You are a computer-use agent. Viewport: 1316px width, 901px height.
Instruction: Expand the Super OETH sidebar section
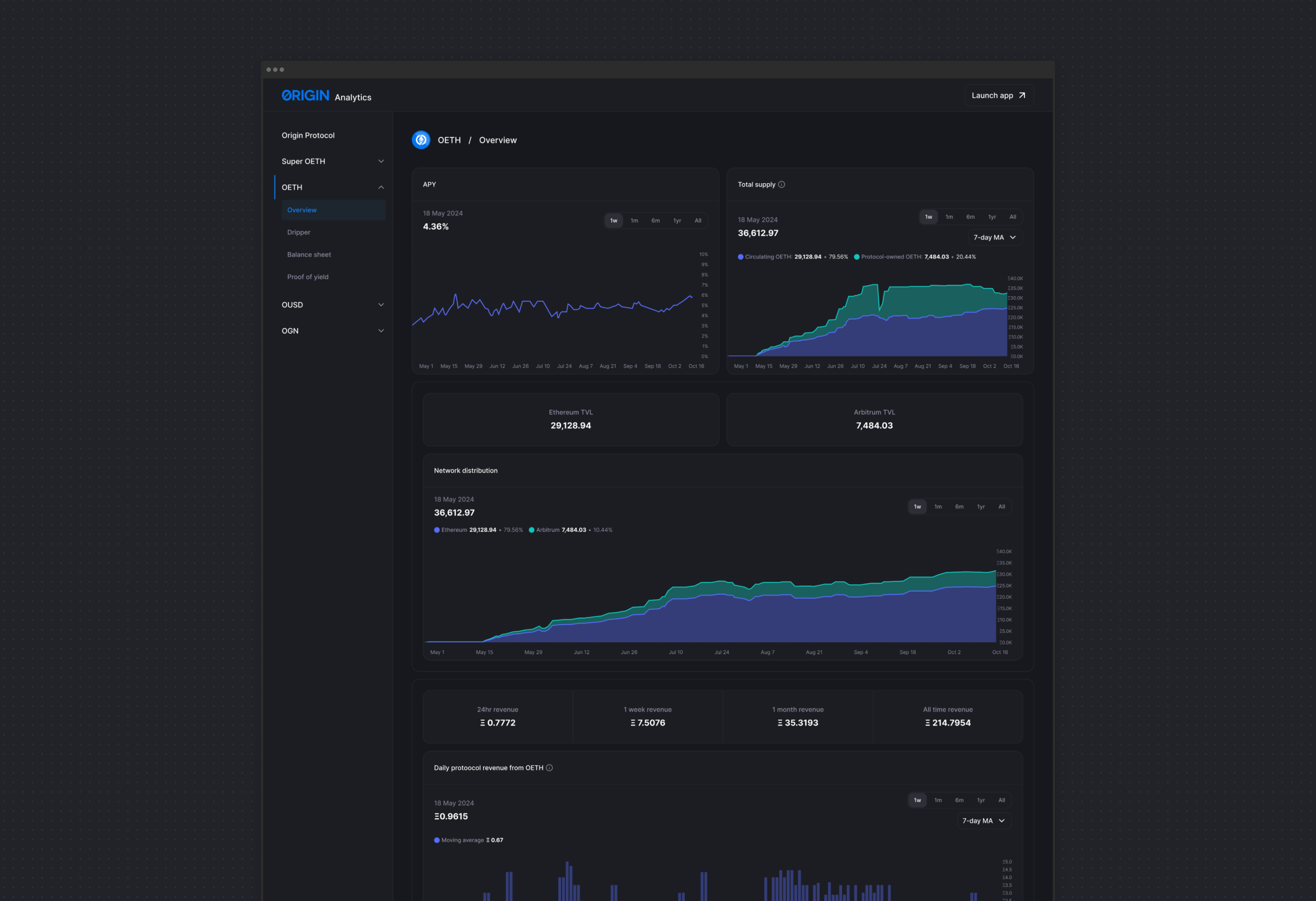point(381,161)
